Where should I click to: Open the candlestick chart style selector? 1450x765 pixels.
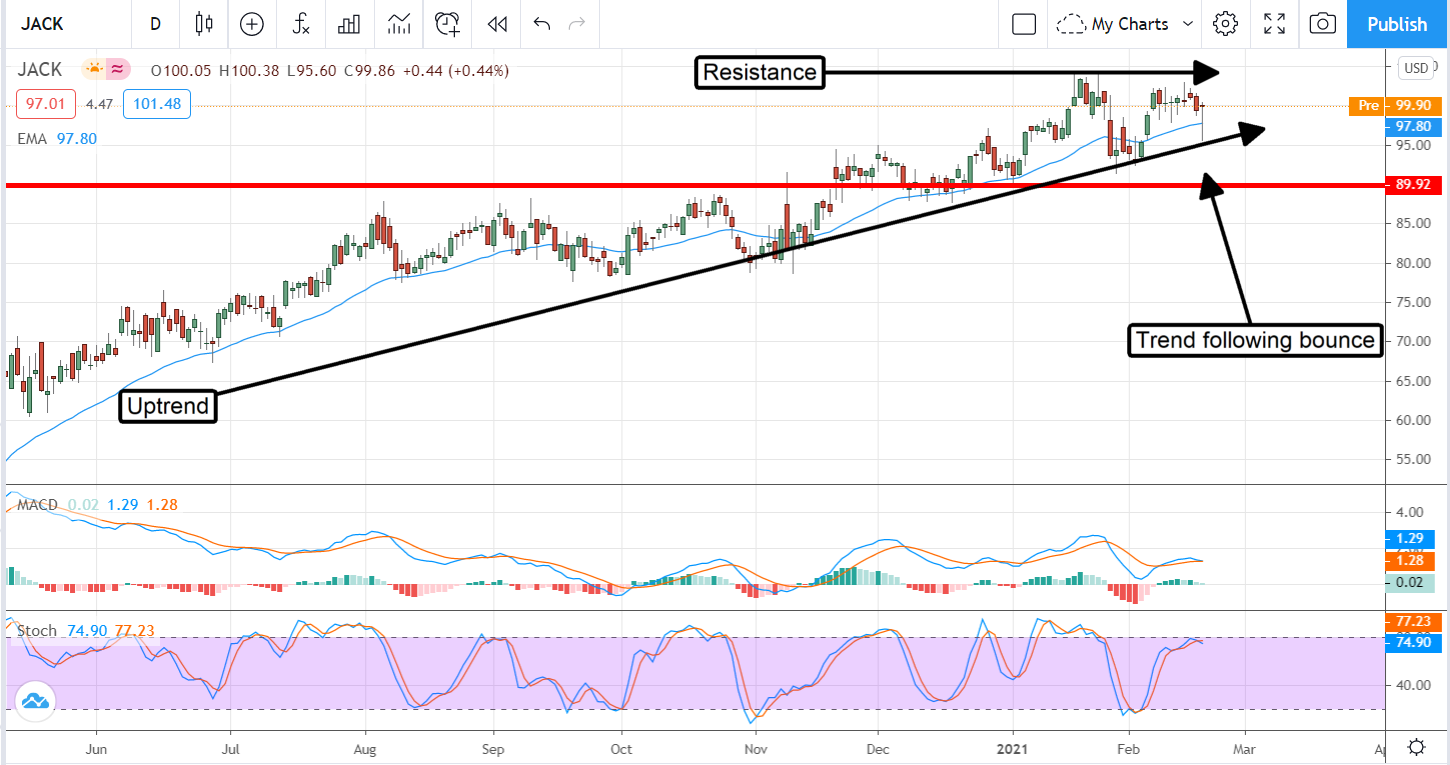pos(205,24)
